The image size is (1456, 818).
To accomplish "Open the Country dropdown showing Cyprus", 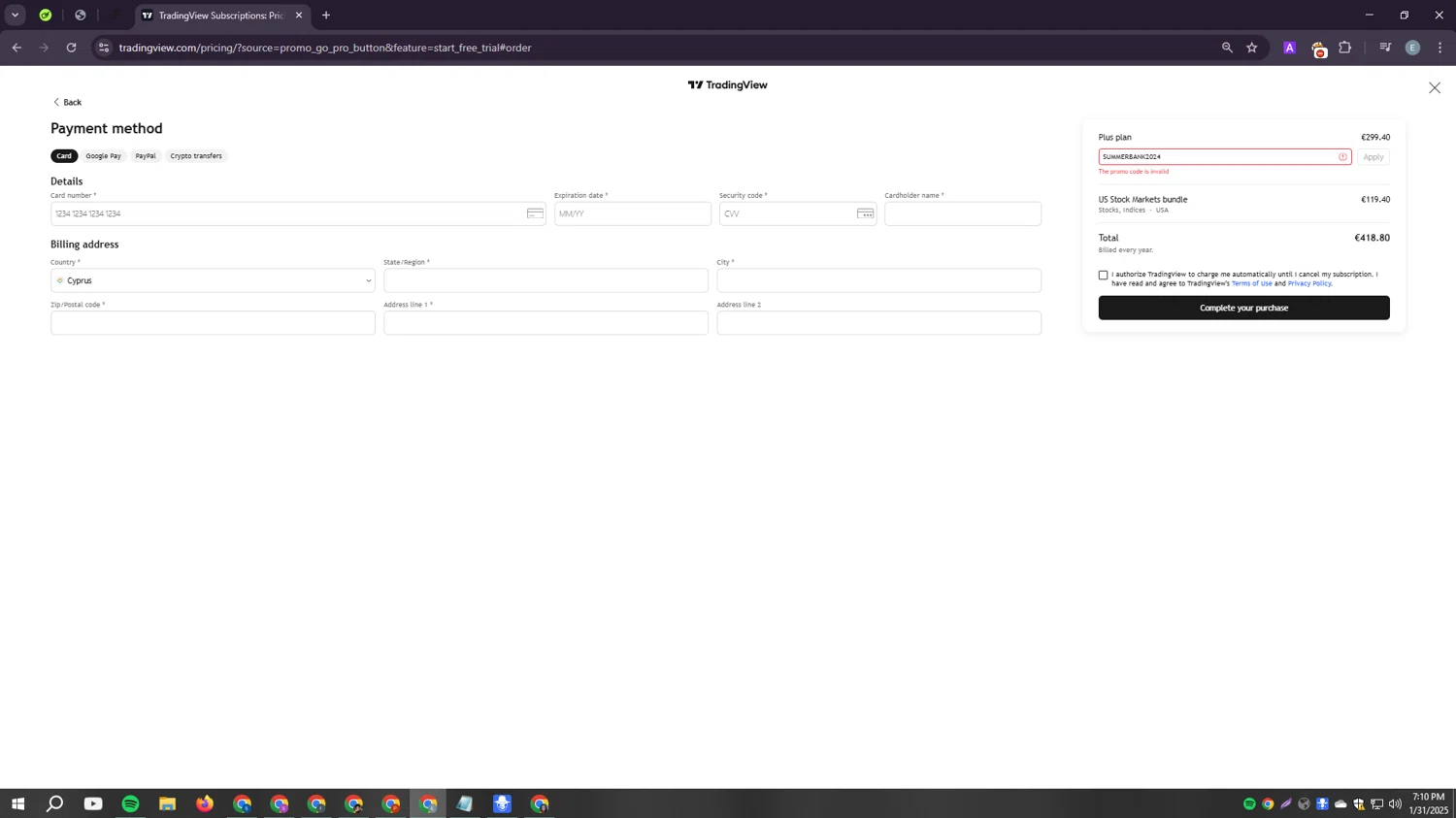I will pos(213,280).
